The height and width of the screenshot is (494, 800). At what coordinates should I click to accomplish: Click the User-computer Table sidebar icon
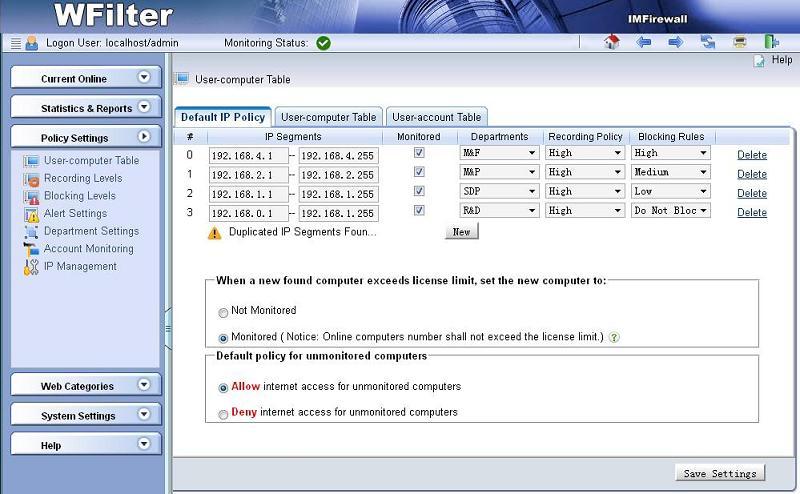click(31, 161)
